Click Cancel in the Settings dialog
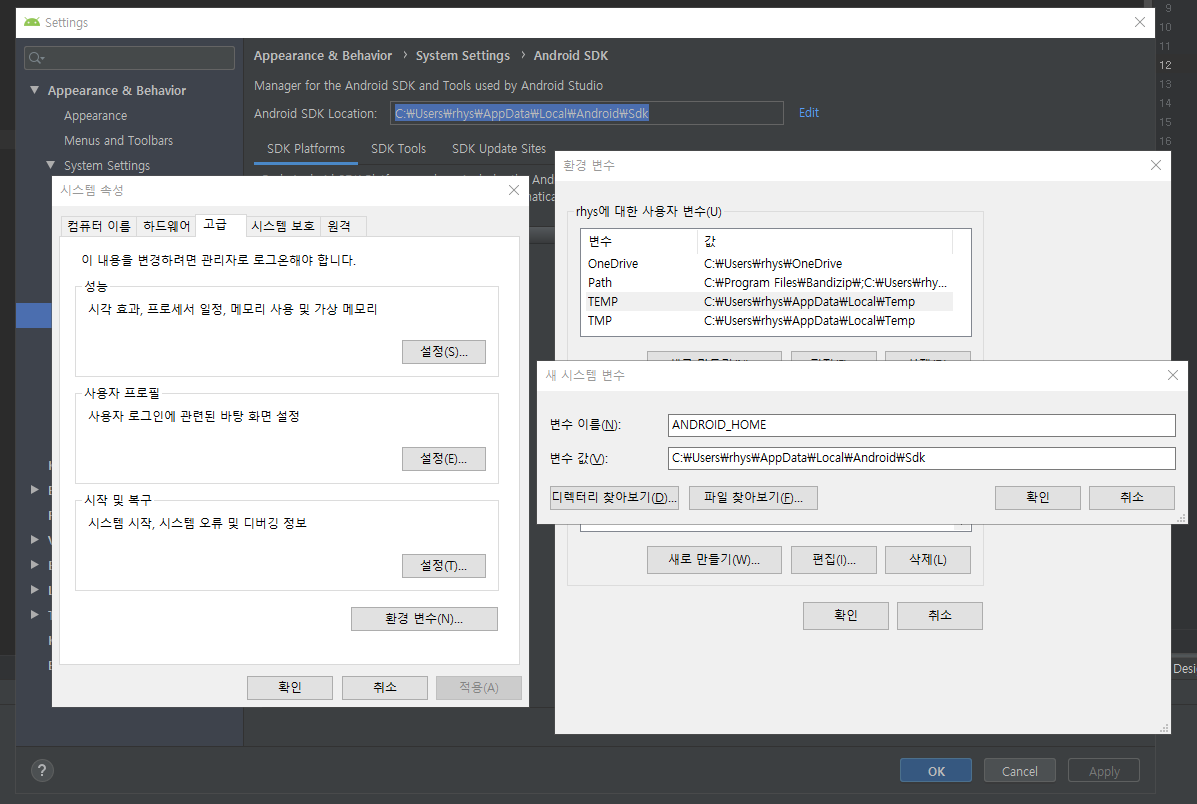 1019,770
